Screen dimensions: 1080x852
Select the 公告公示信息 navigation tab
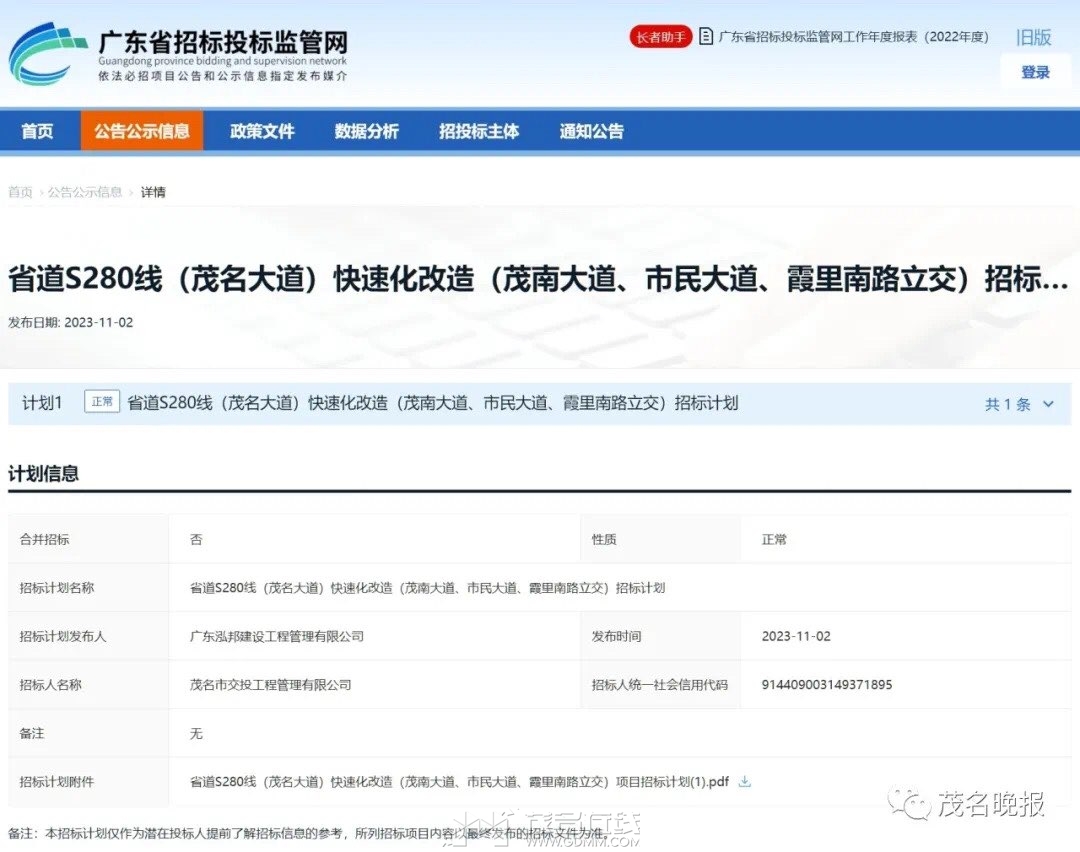coord(142,131)
